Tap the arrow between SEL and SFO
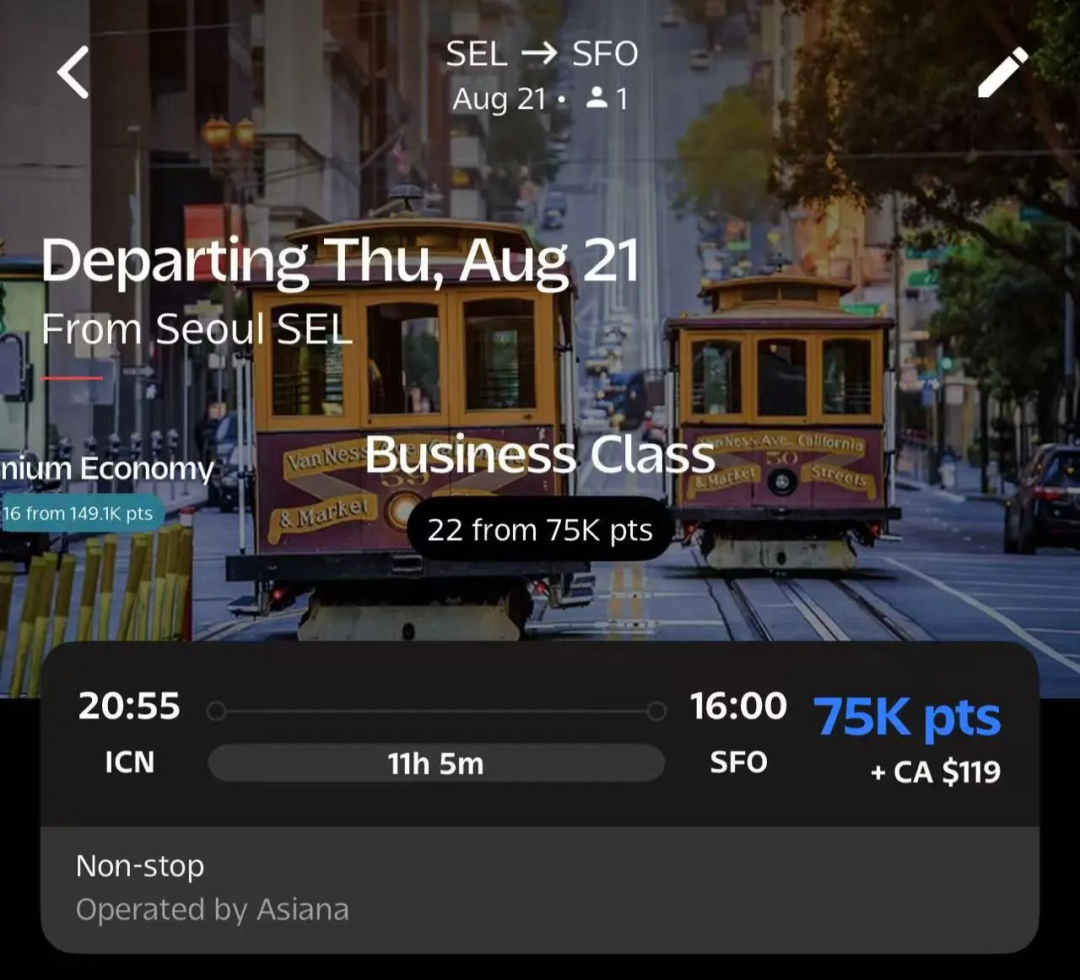Image resolution: width=1080 pixels, height=980 pixels. 540,54
